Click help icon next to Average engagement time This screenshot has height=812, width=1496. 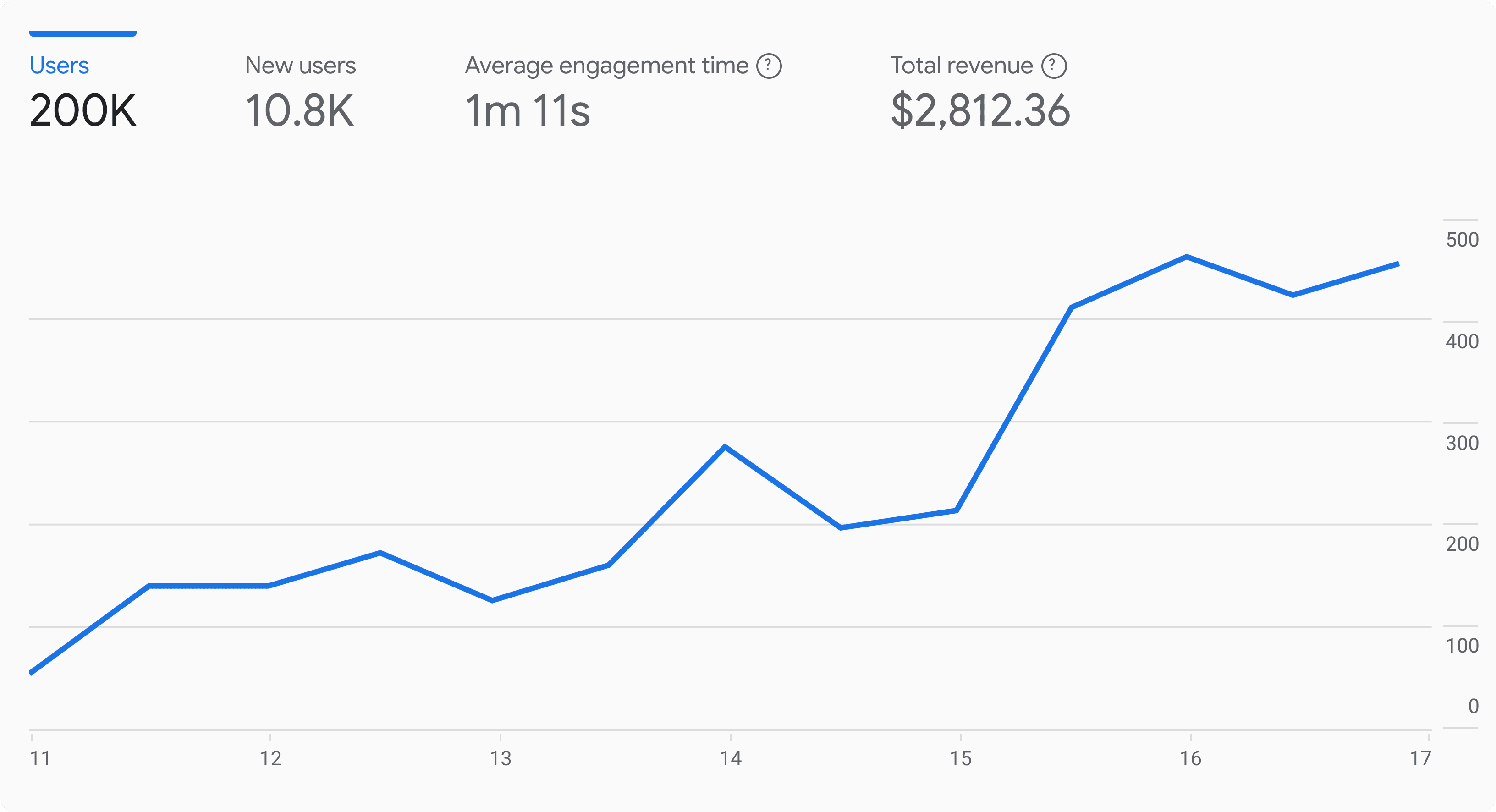click(769, 66)
